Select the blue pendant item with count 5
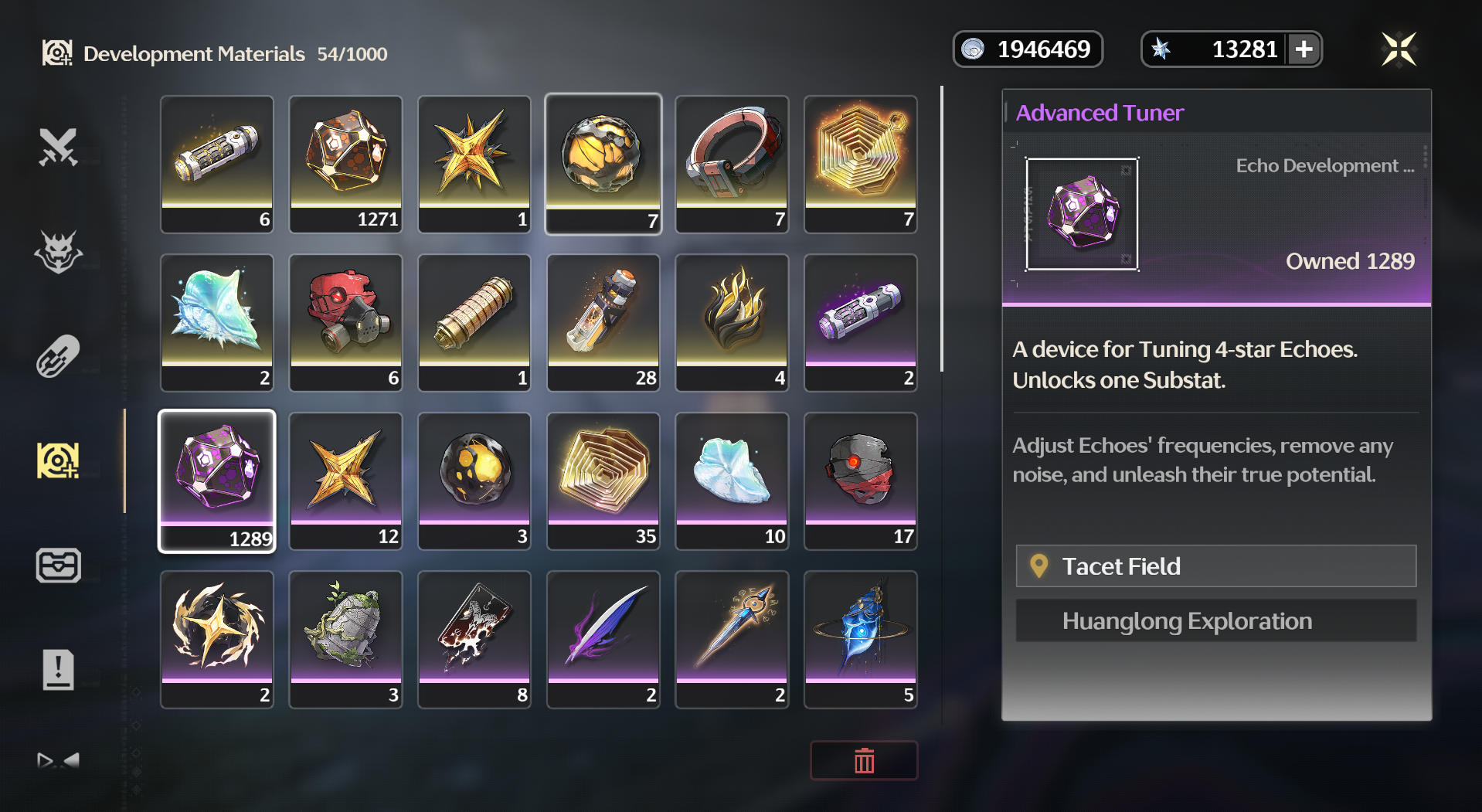 861,639
